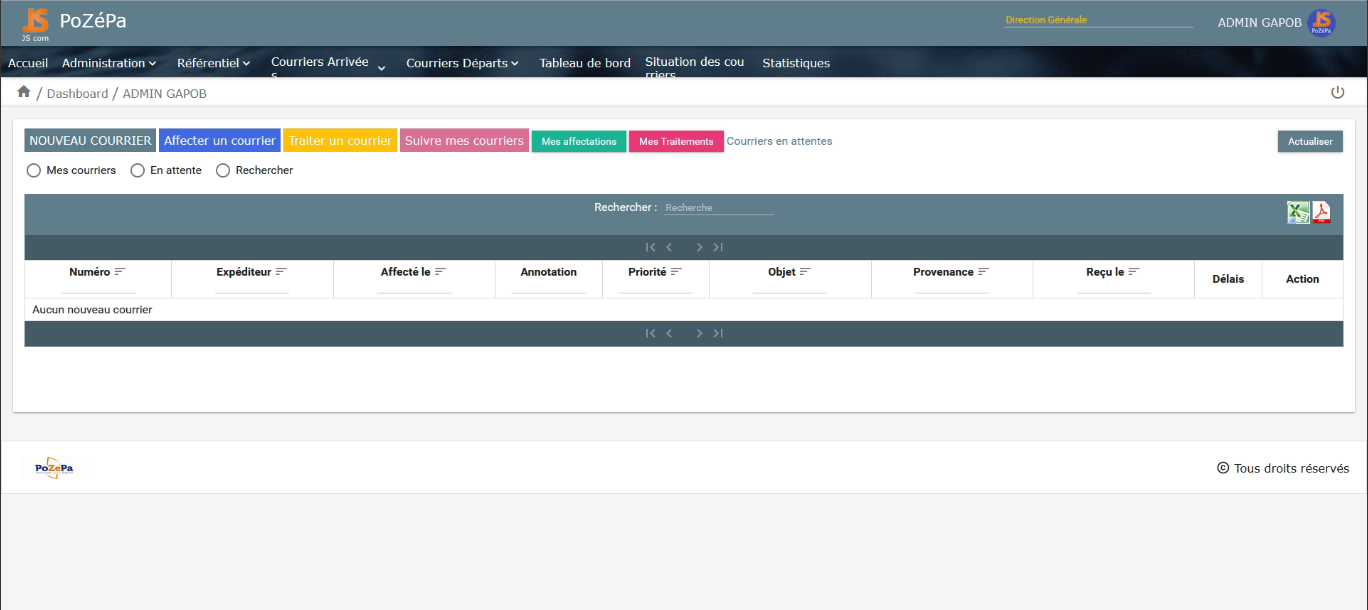Image resolution: width=1368 pixels, height=610 pixels.
Task: Open the Référentiel dropdown menu
Action: coord(213,63)
